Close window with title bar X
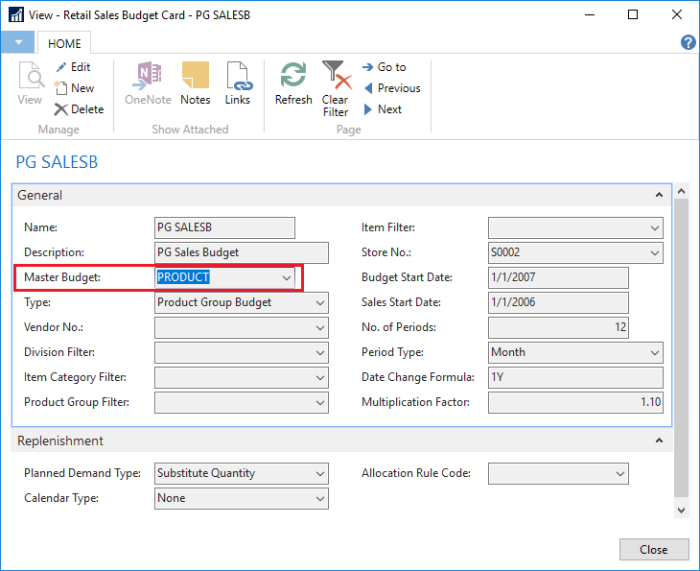The width and height of the screenshot is (700, 571). [677, 15]
